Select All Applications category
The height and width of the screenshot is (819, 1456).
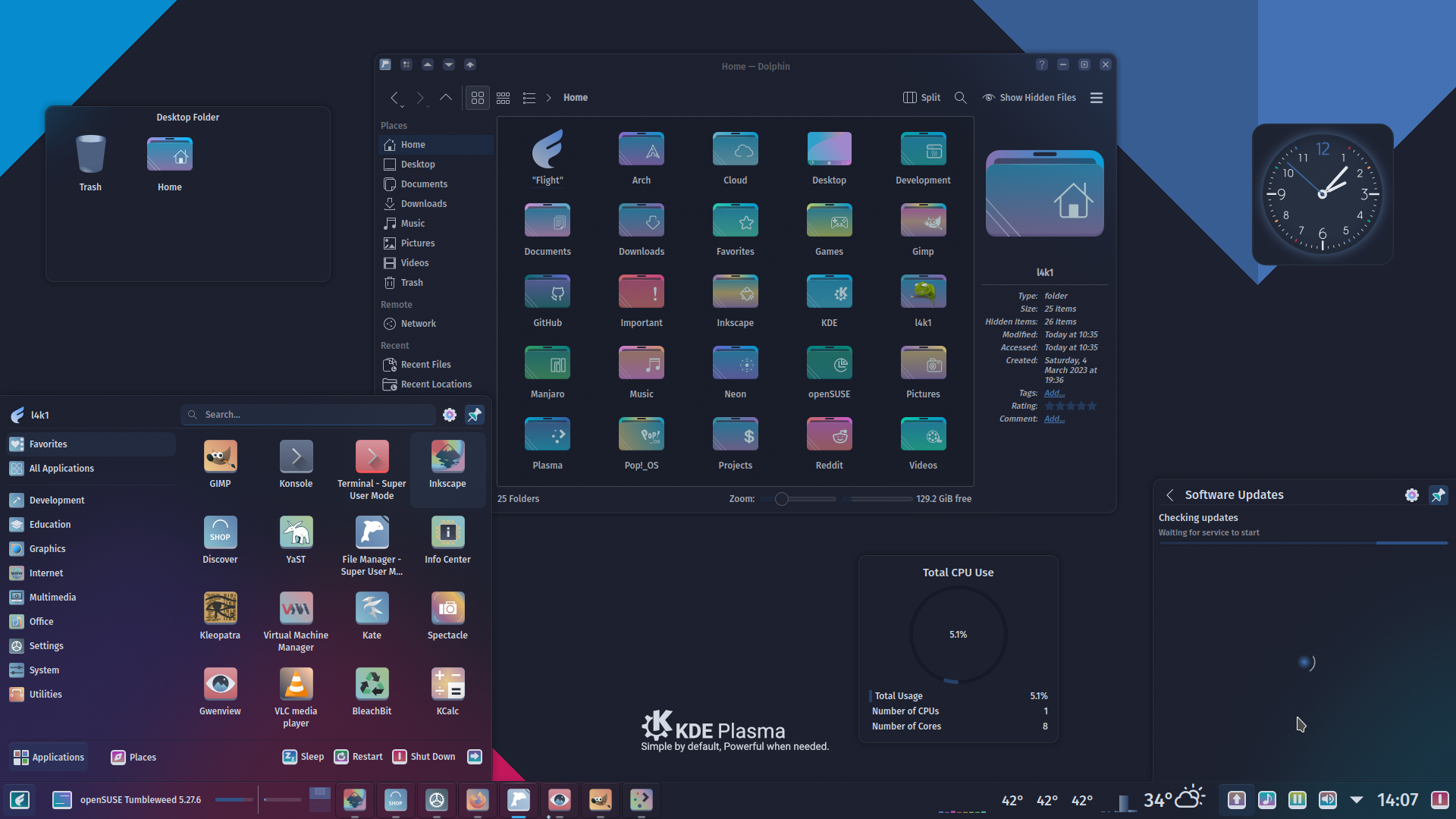[92, 469]
